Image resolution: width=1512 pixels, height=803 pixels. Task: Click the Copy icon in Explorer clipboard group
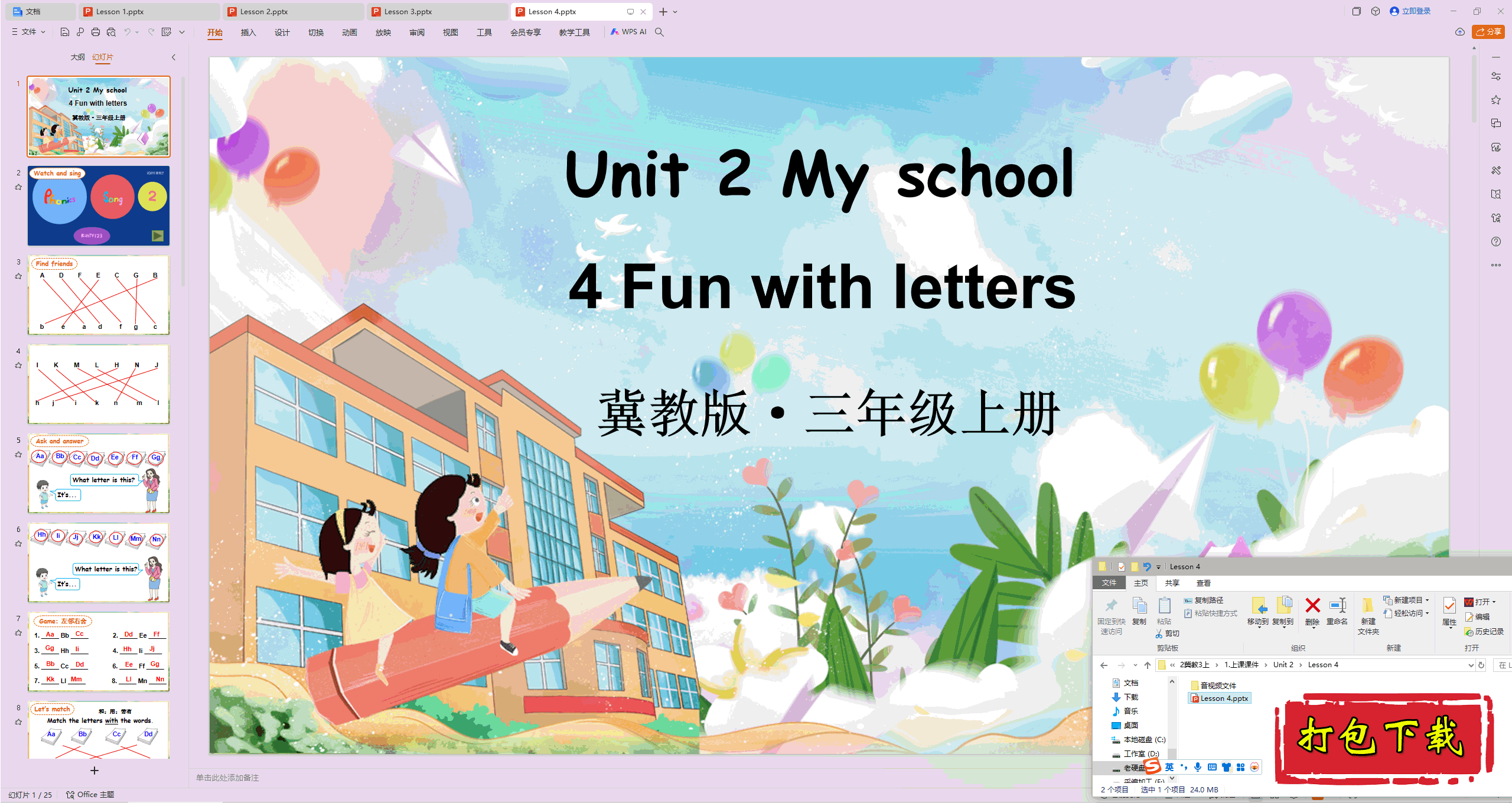(1139, 606)
